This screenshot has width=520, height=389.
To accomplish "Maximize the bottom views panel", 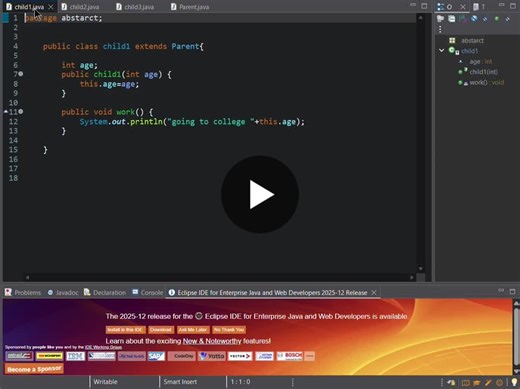I will click(x=512, y=291).
